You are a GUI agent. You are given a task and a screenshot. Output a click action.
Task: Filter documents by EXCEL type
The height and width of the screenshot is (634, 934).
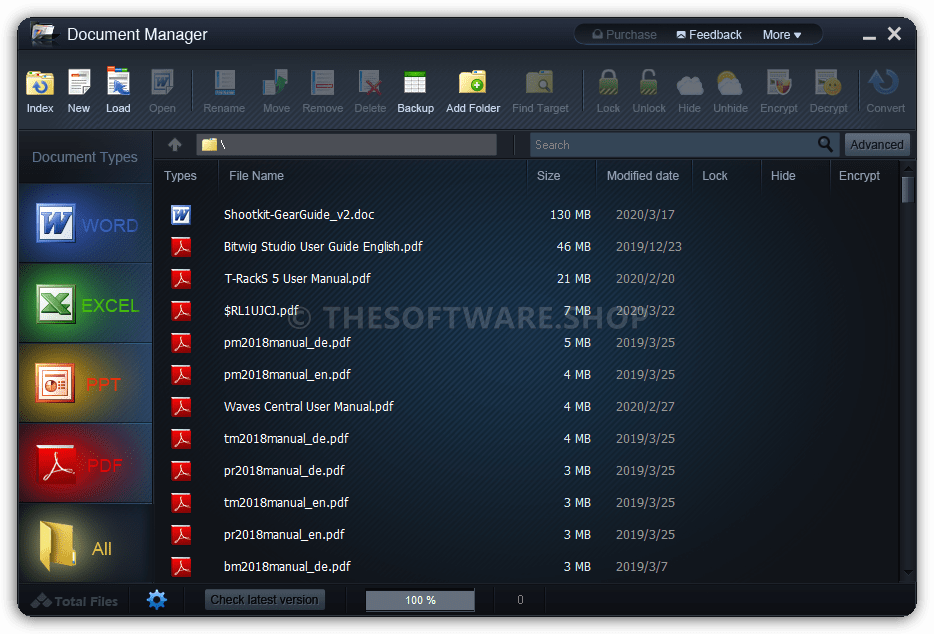coord(86,303)
